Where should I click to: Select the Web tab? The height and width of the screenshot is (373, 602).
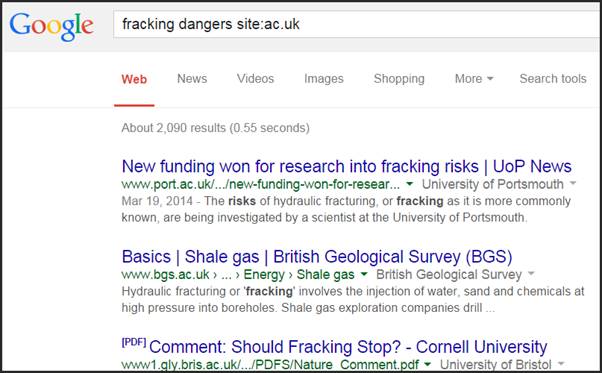tap(134, 79)
